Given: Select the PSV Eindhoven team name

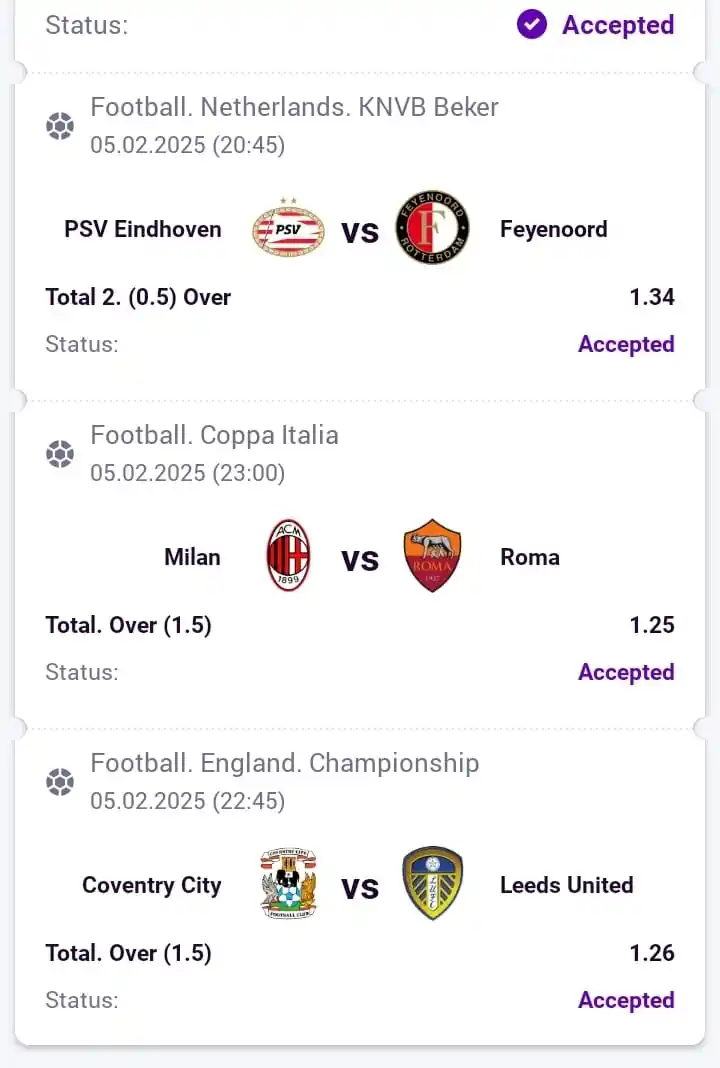Looking at the screenshot, I should pos(143,229).
